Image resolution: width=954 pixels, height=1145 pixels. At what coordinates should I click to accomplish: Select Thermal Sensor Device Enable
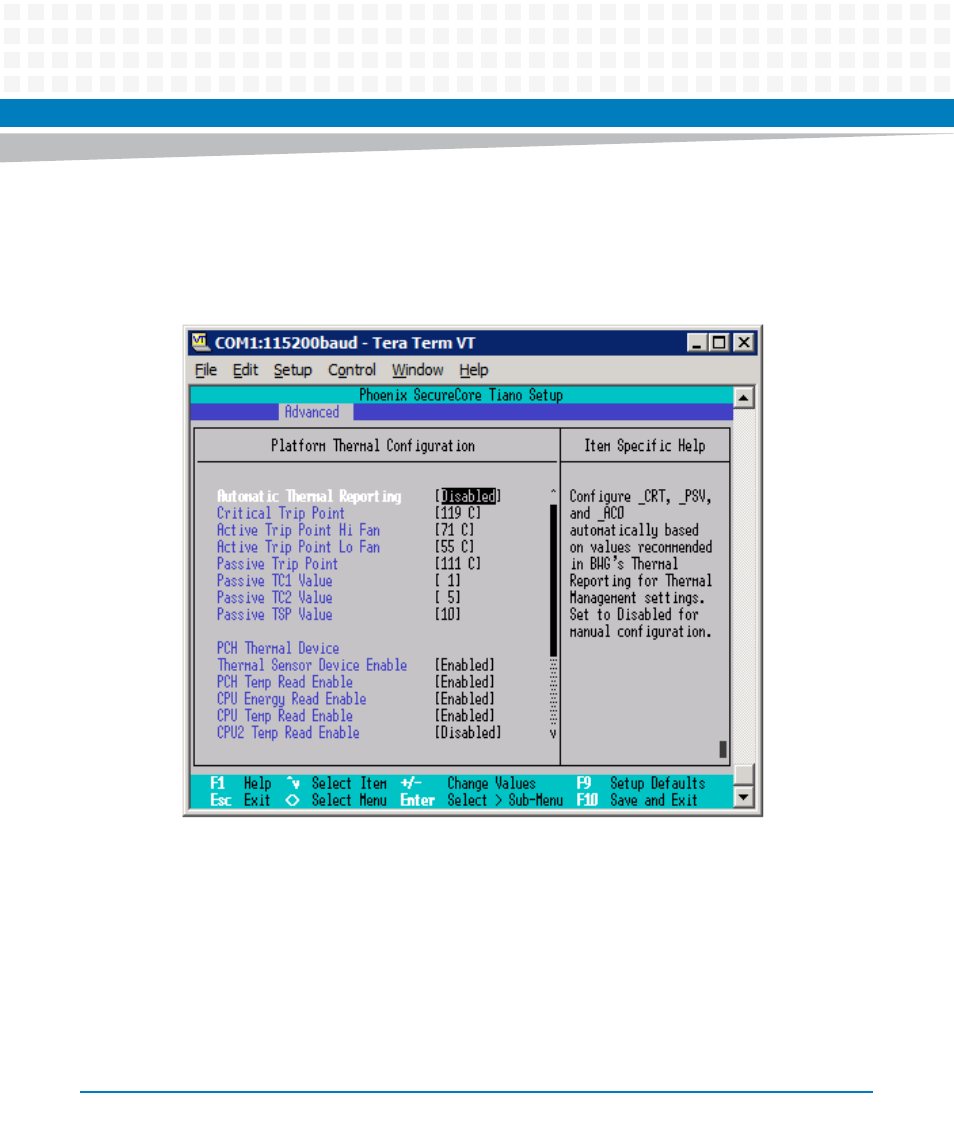coord(312,665)
